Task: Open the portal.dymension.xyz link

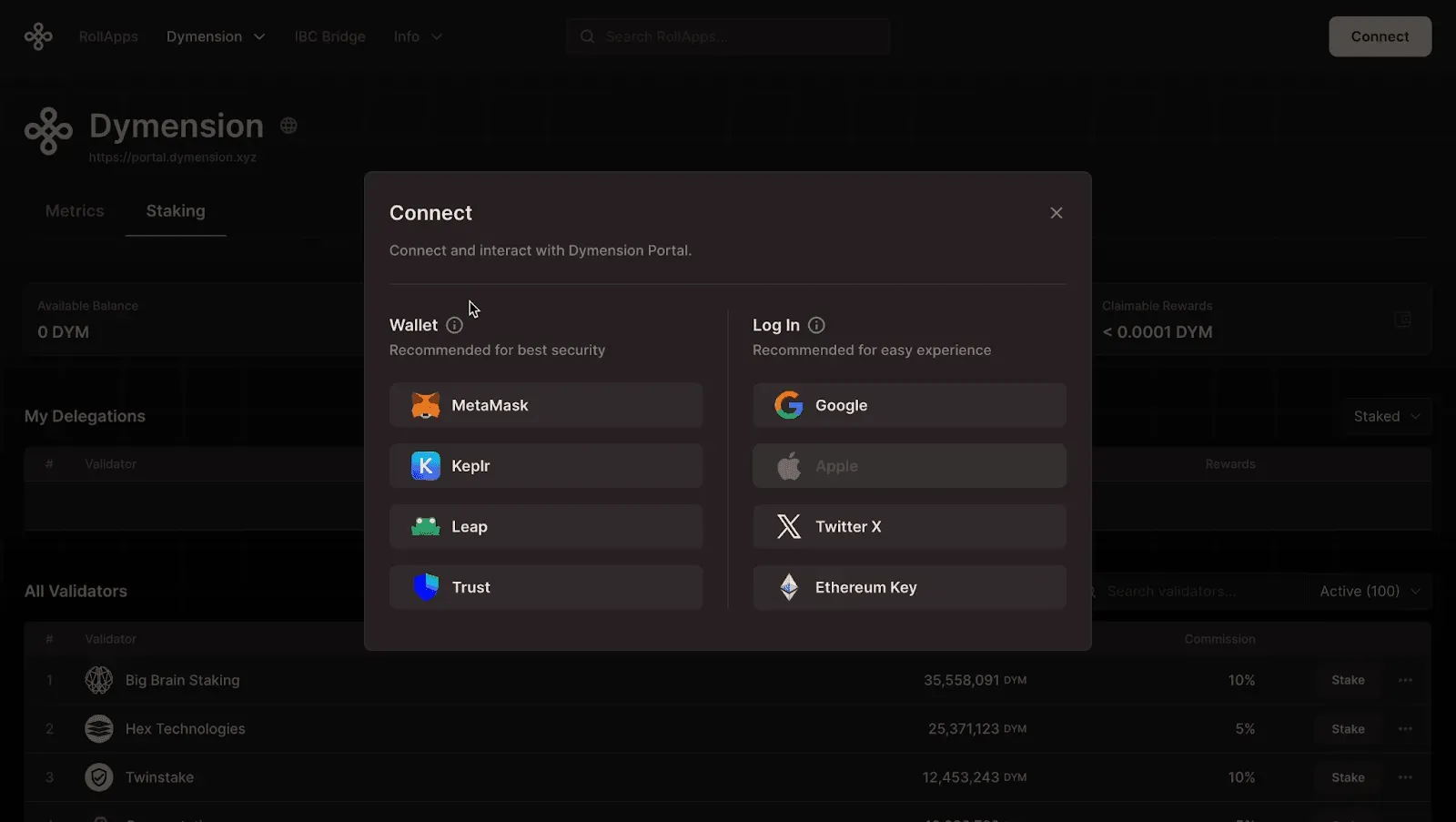Action: tap(173, 157)
